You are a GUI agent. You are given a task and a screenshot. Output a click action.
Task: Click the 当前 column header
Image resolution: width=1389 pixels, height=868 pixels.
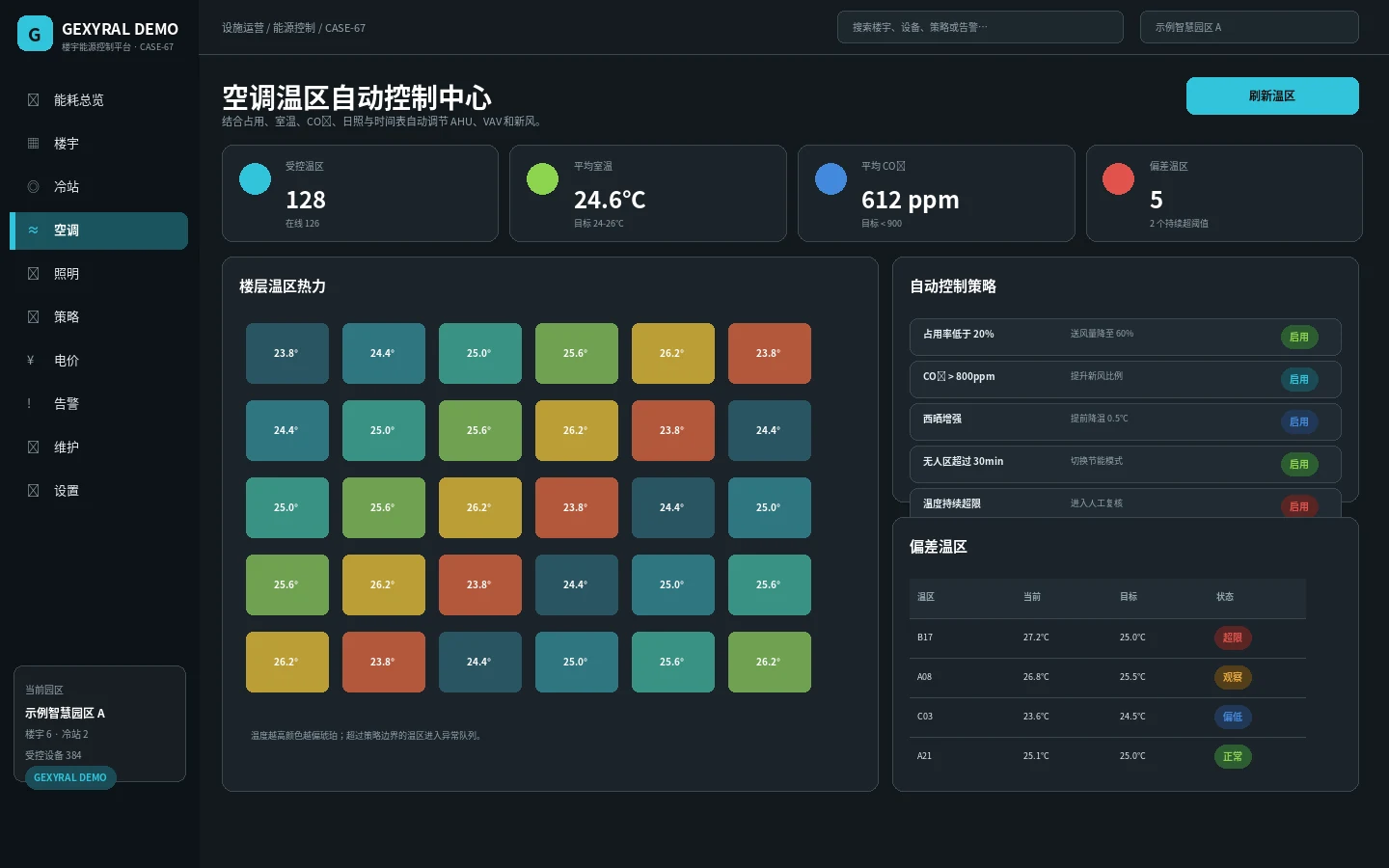pos(1032,597)
